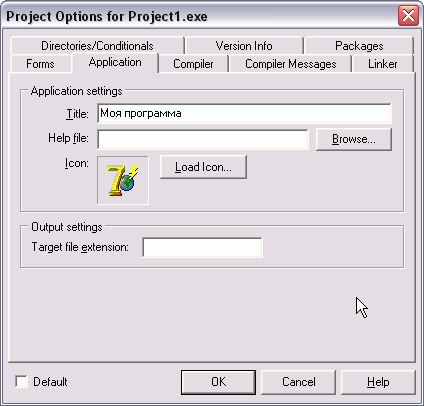Open Help for this dialog
The image size is (424, 406).
pyautogui.click(x=378, y=382)
